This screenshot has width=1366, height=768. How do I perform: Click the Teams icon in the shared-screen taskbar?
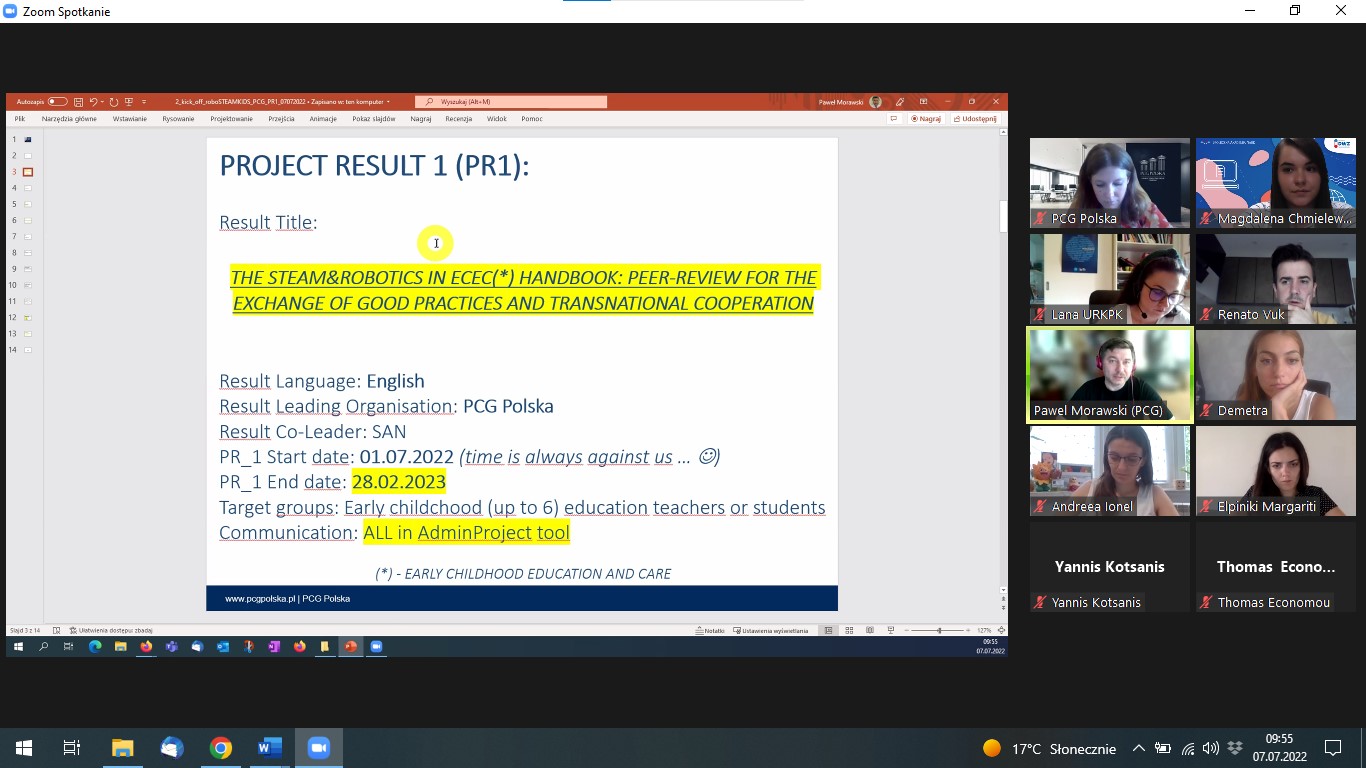coord(172,647)
